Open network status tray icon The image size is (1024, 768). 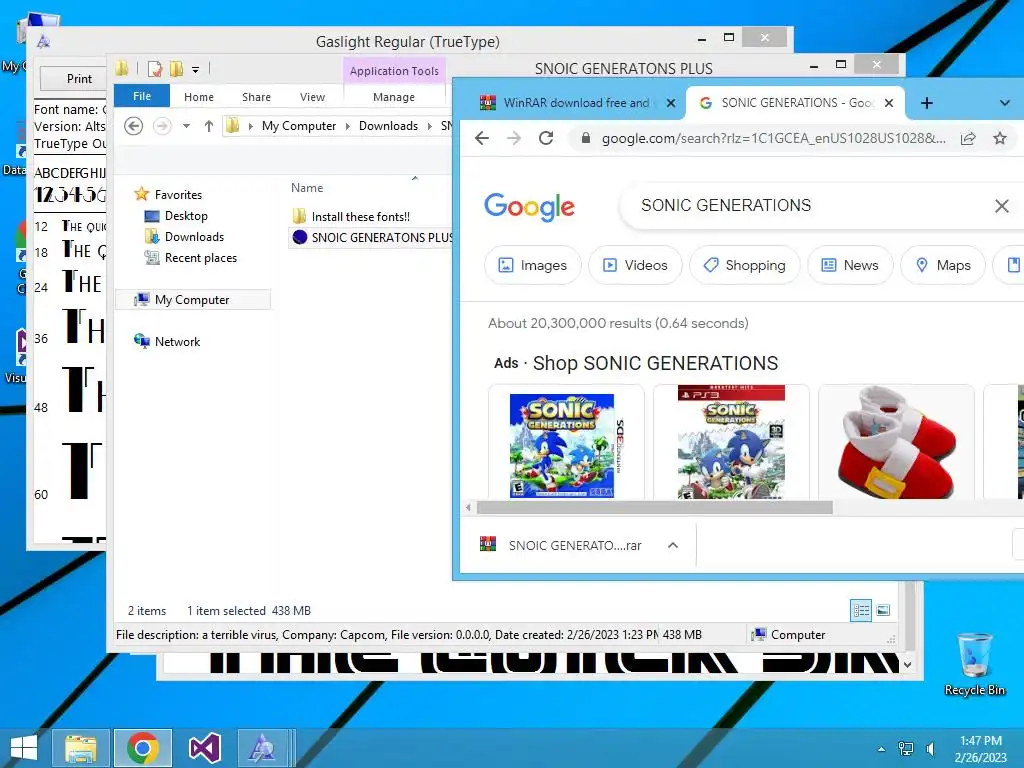pyautogui.click(x=906, y=749)
